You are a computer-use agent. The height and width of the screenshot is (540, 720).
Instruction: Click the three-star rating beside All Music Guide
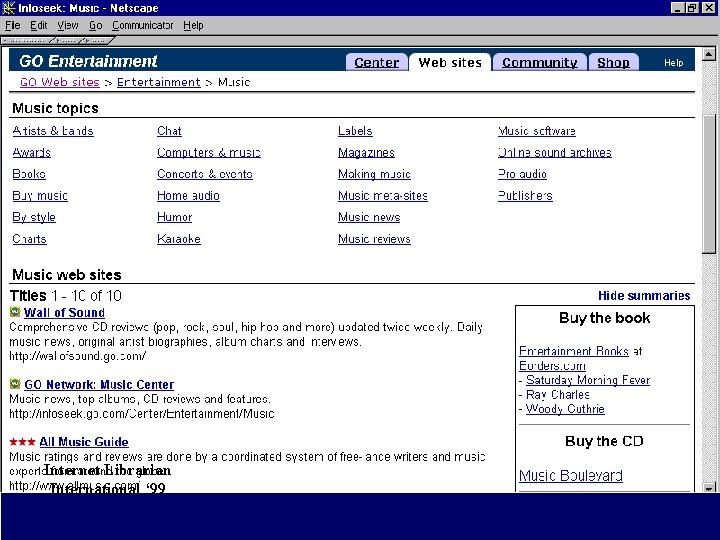22,442
